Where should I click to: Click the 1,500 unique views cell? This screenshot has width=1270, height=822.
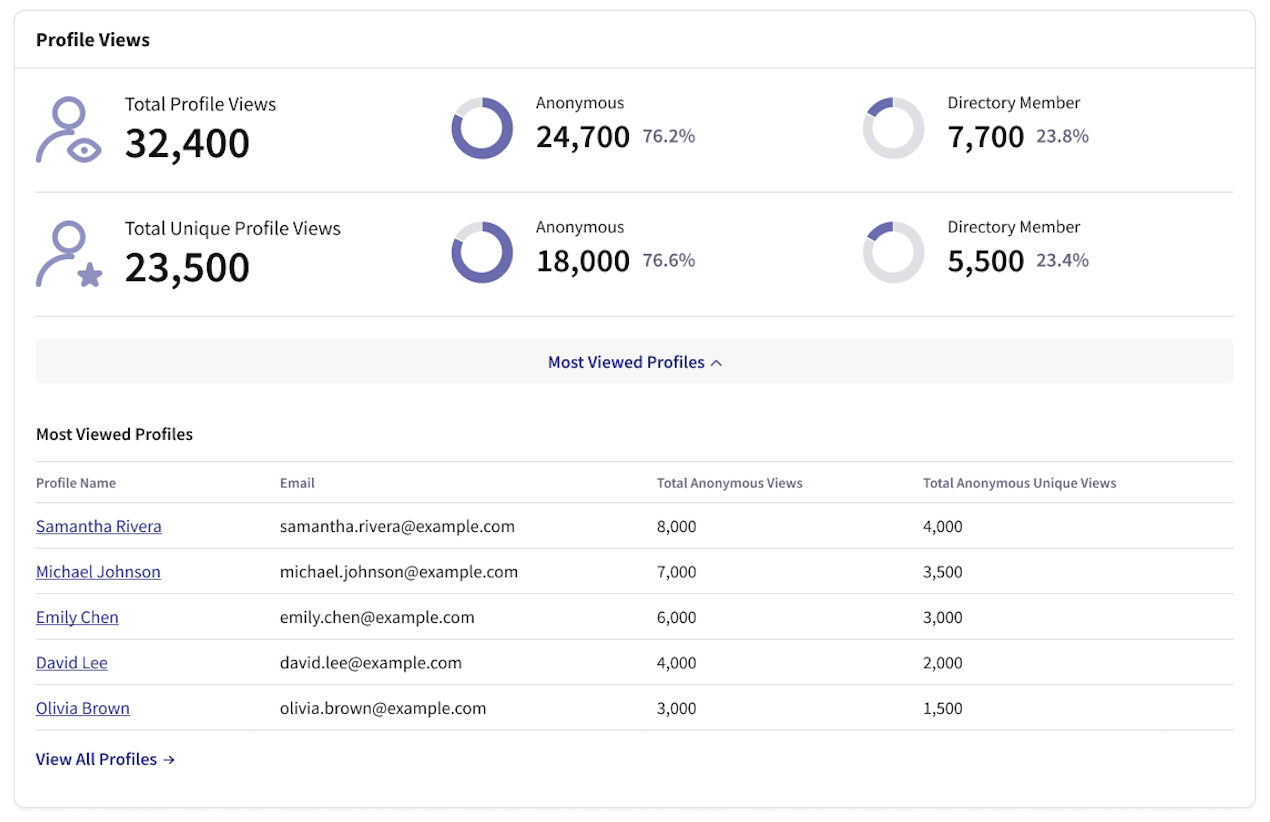click(943, 708)
